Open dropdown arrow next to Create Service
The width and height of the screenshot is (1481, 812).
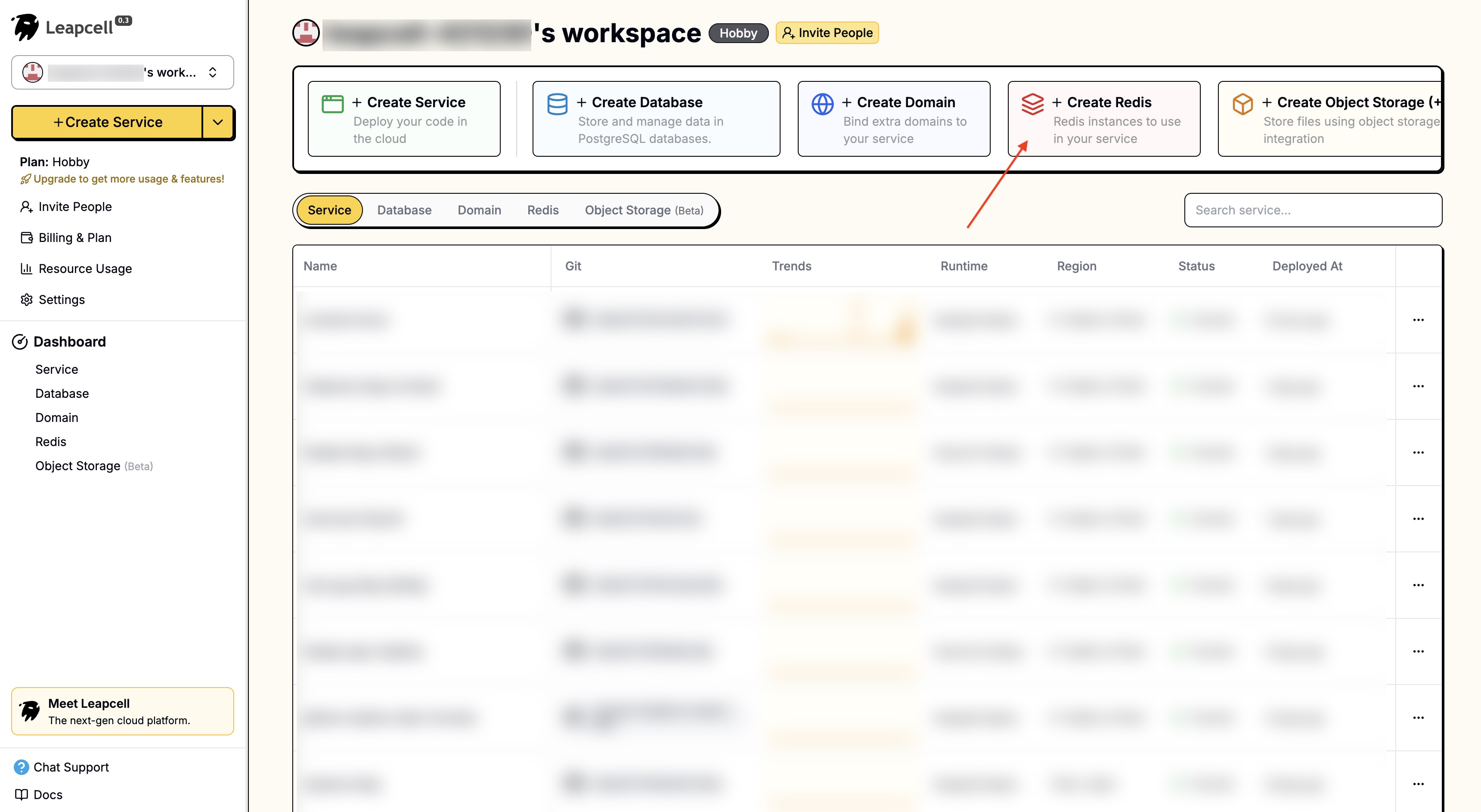point(218,122)
